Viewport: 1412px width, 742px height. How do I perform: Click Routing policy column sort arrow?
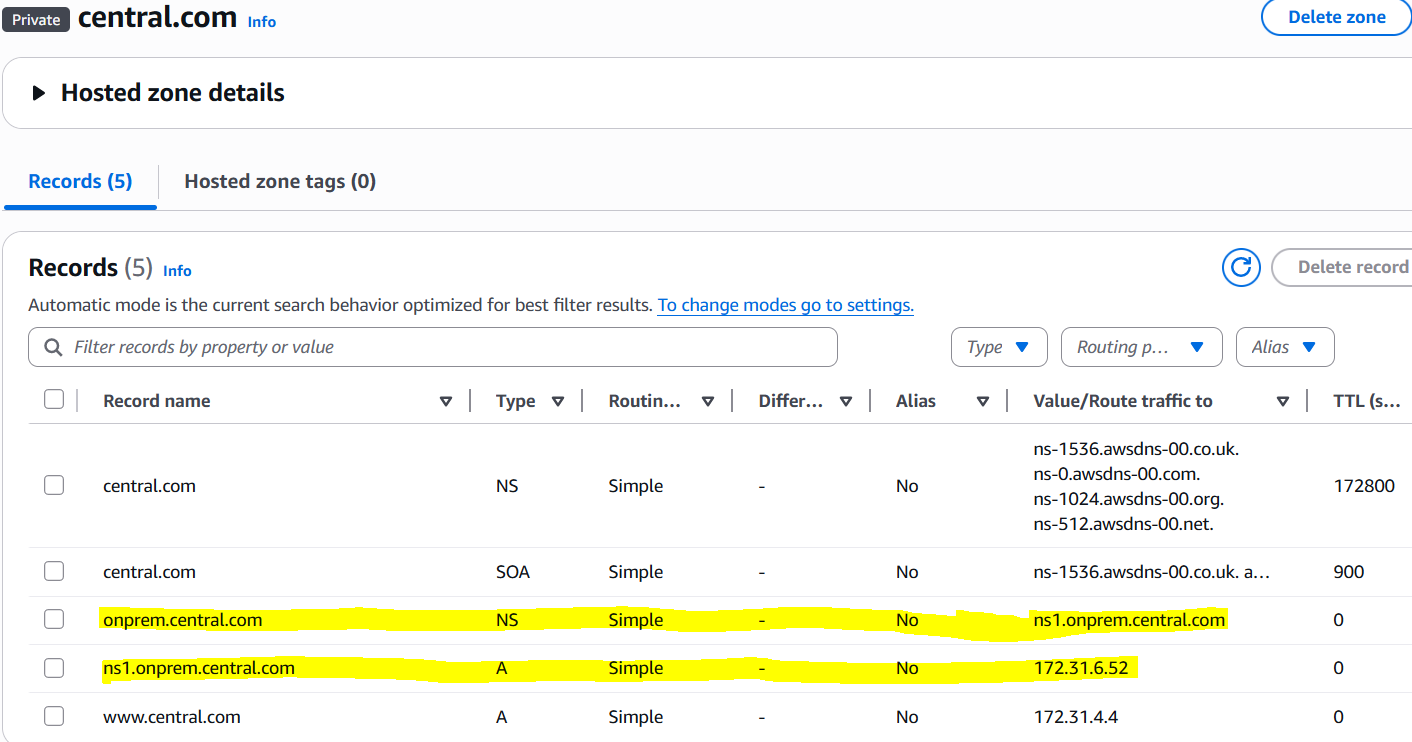(708, 401)
